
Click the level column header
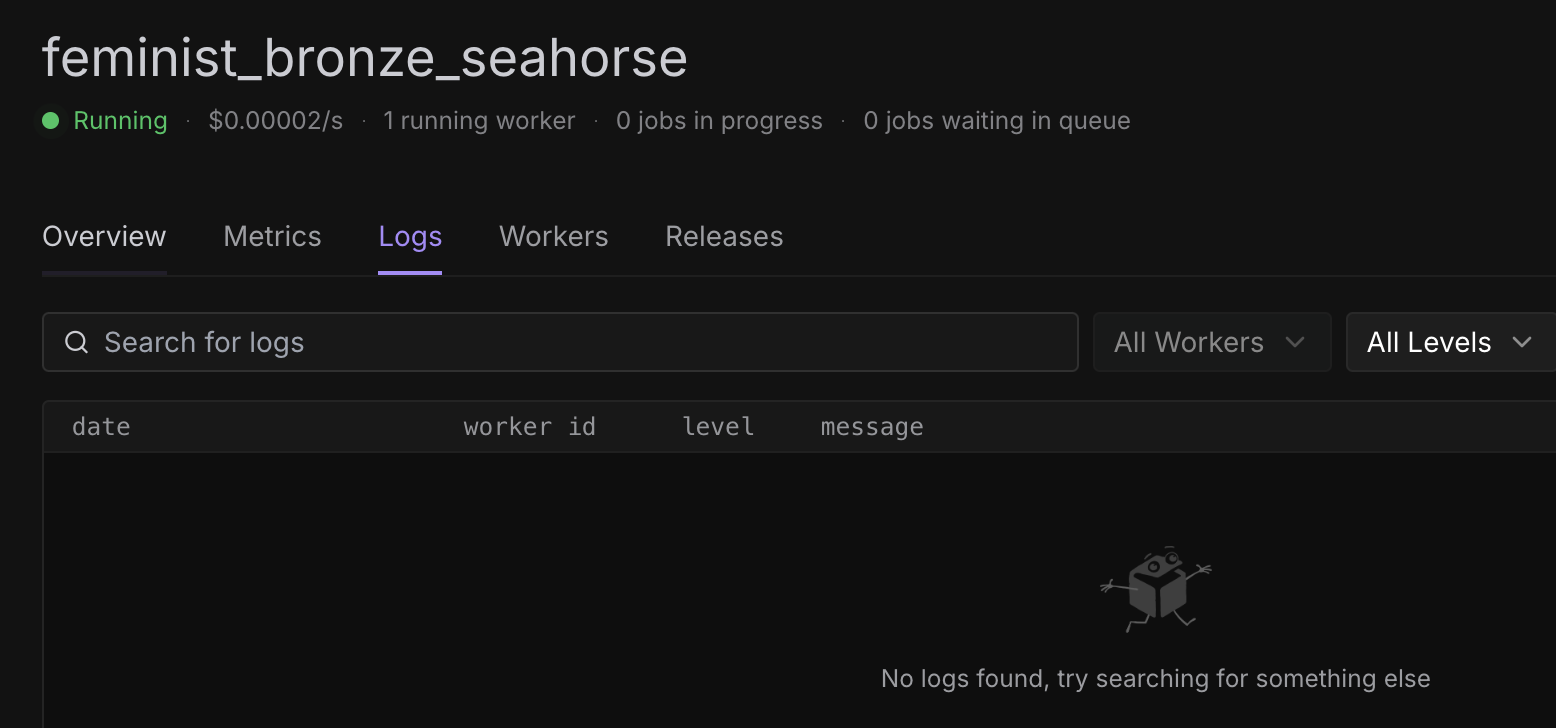point(718,427)
